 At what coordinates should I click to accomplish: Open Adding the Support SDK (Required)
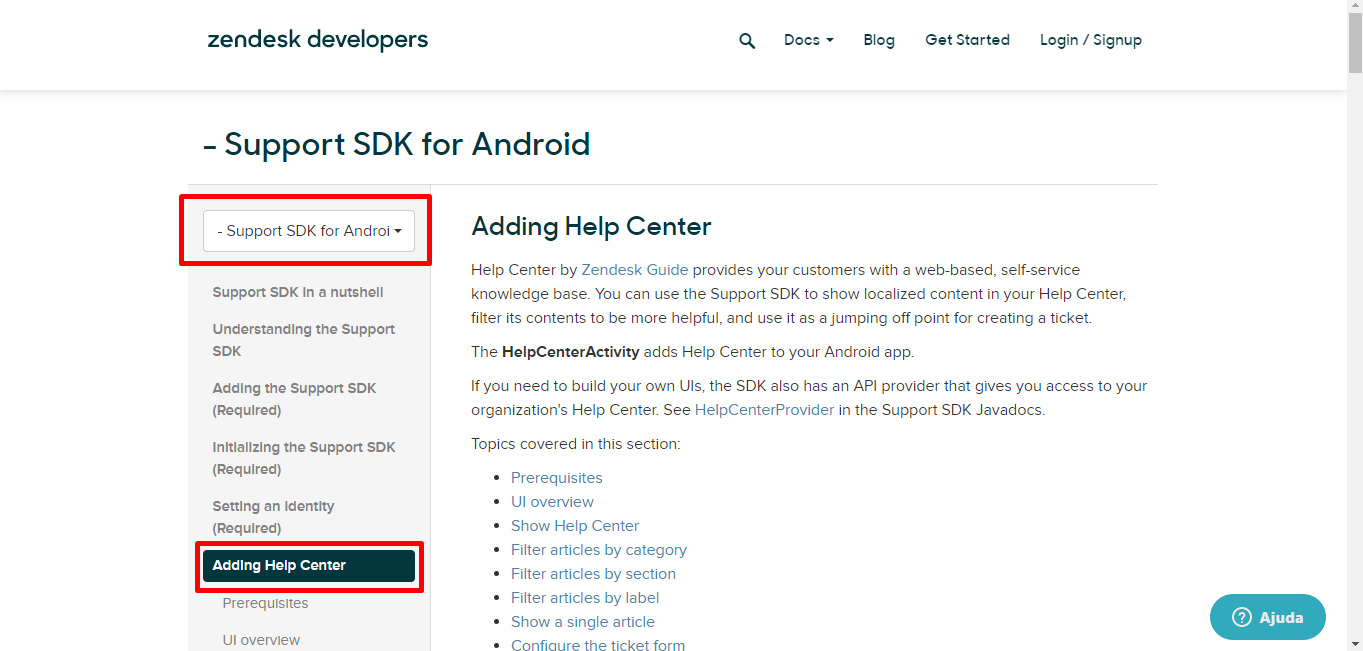tap(294, 399)
